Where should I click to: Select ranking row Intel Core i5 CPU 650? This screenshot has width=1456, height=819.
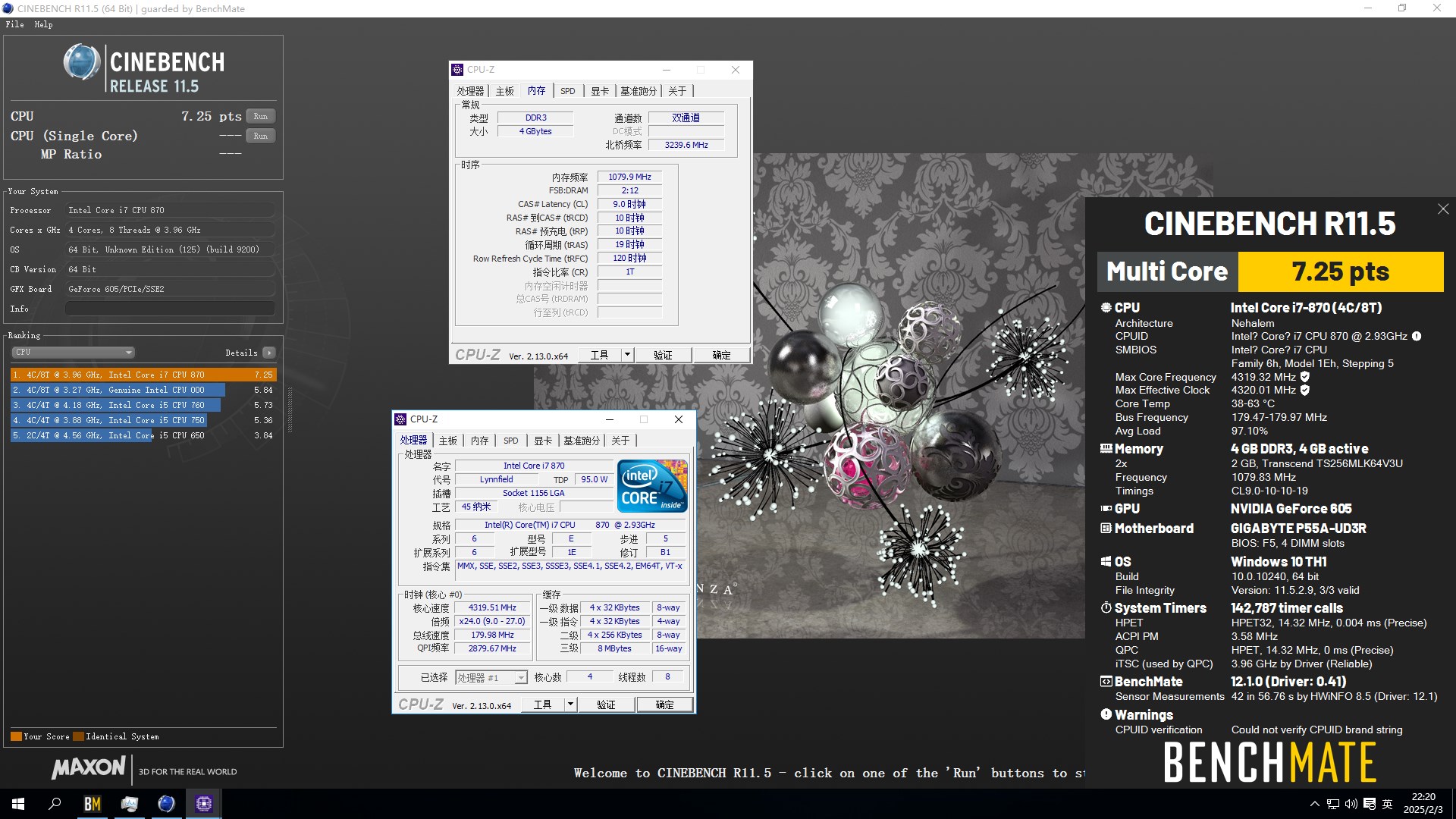click(x=143, y=435)
